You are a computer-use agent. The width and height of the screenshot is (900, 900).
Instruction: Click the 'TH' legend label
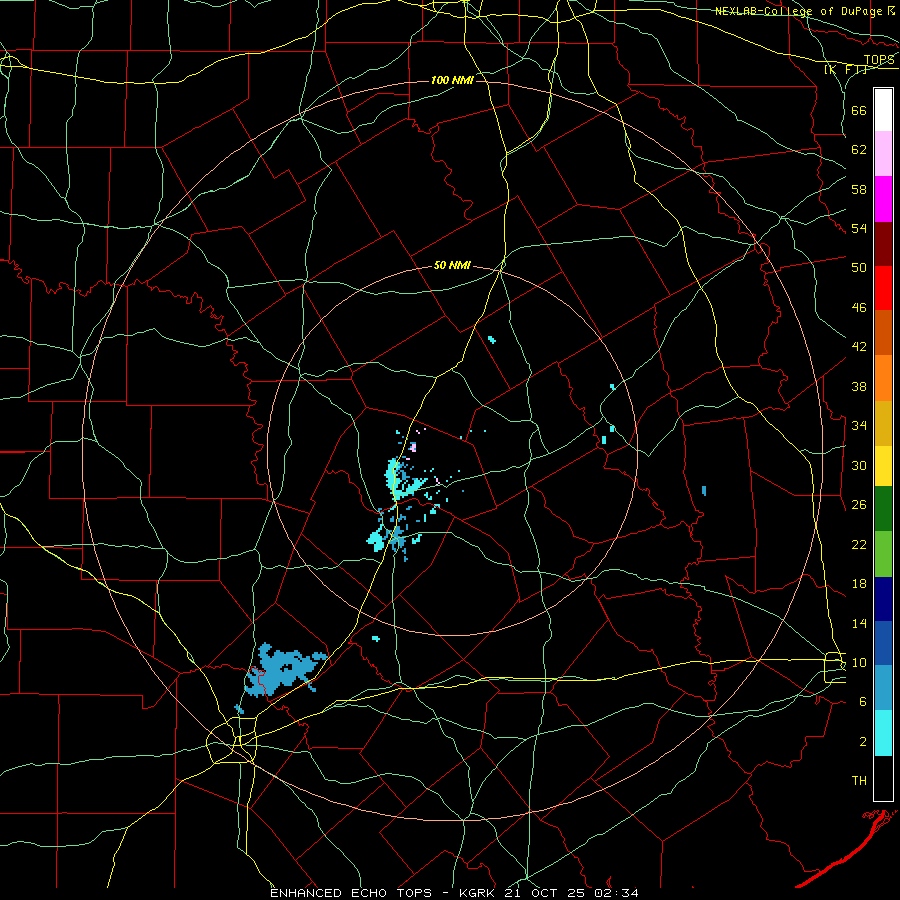[x=859, y=781]
